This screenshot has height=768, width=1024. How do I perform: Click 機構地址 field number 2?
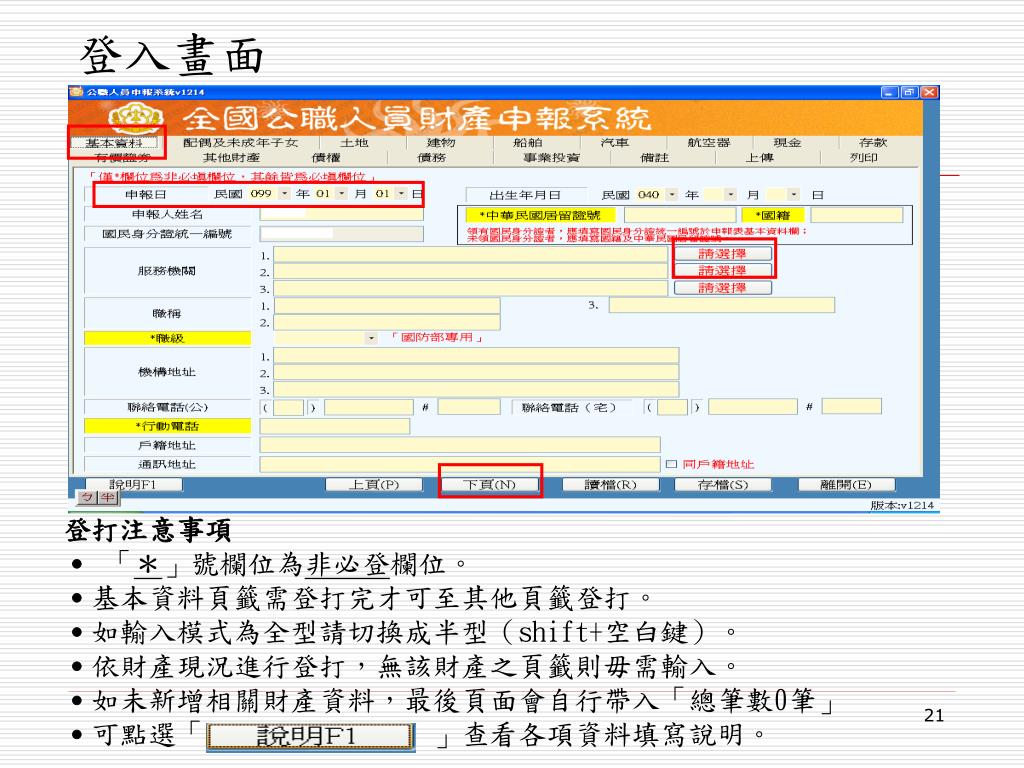point(476,373)
